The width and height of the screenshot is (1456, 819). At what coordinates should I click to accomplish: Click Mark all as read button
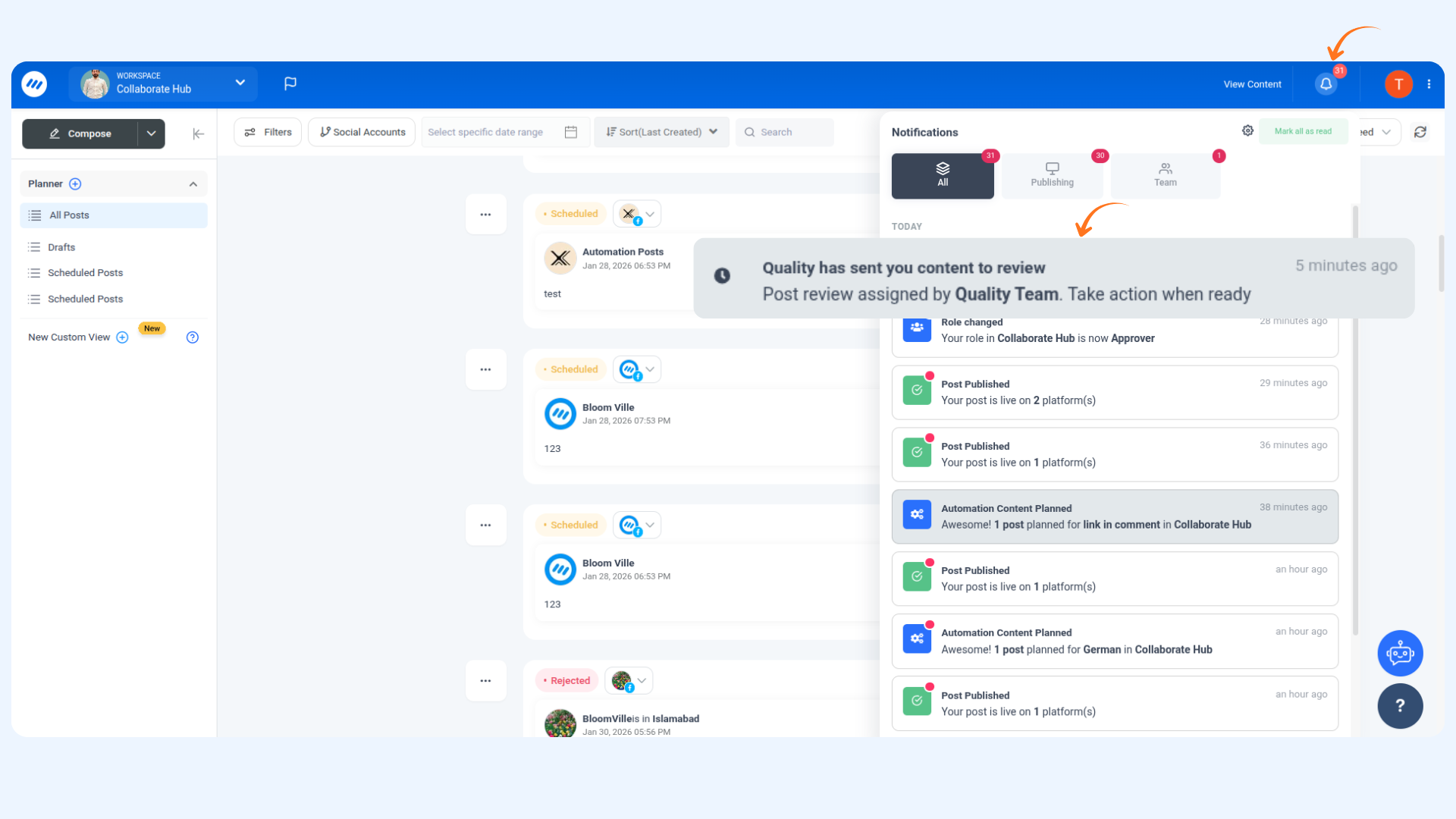(x=1302, y=131)
